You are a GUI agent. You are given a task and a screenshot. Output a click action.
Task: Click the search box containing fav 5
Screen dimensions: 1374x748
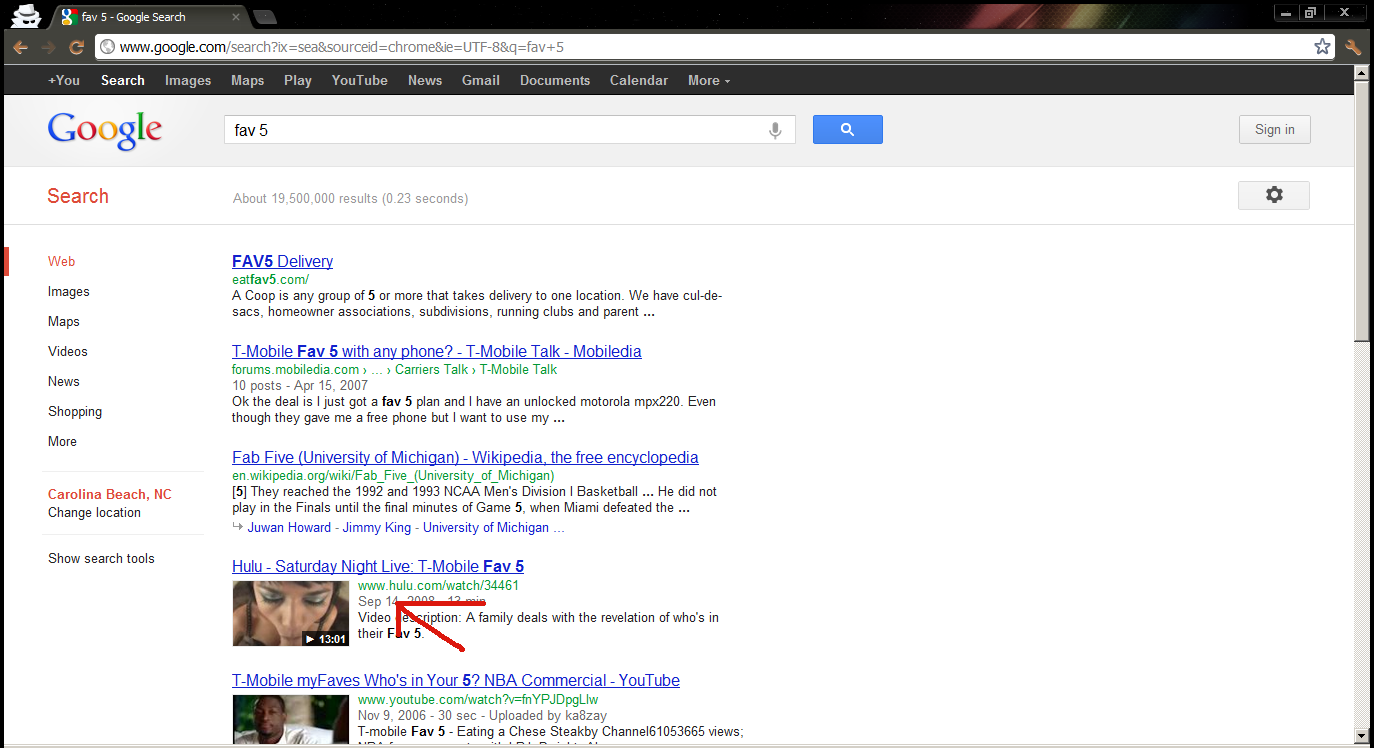pos(495,130)
